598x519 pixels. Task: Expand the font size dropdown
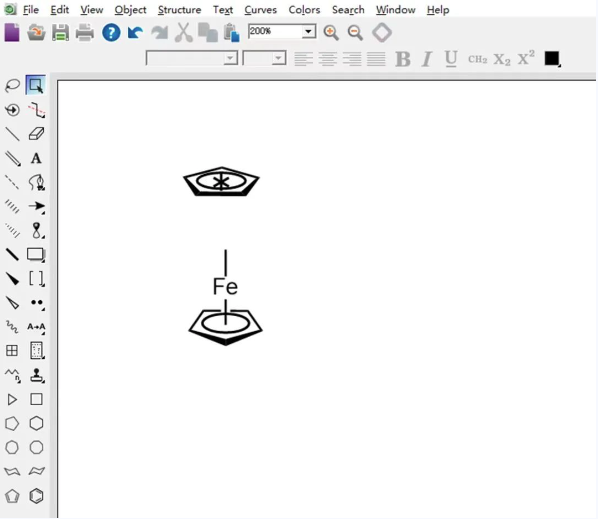click(x=279, y=58)
